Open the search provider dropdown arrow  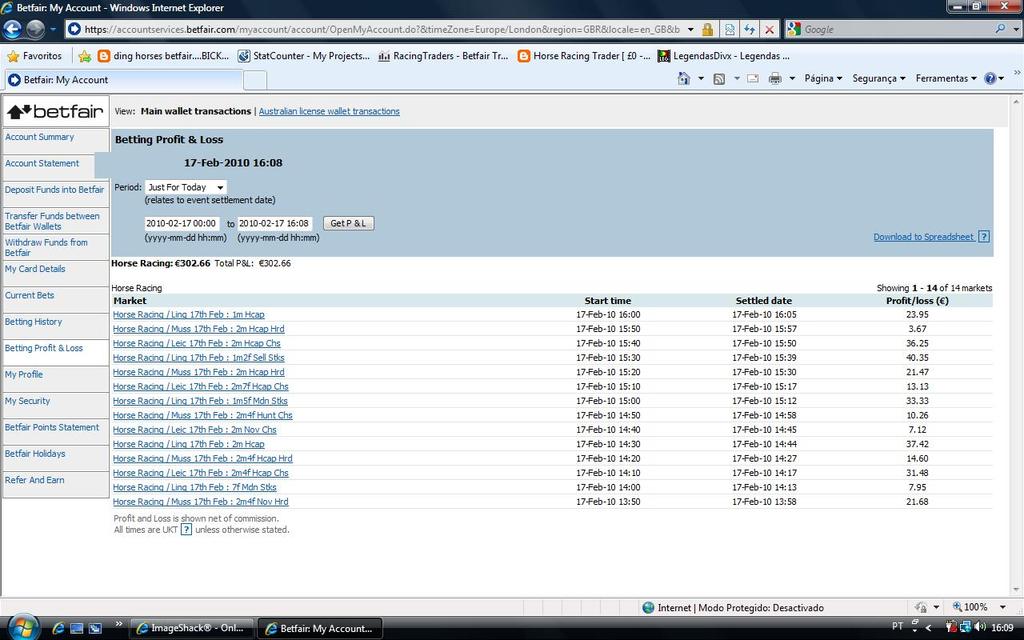1015,29
